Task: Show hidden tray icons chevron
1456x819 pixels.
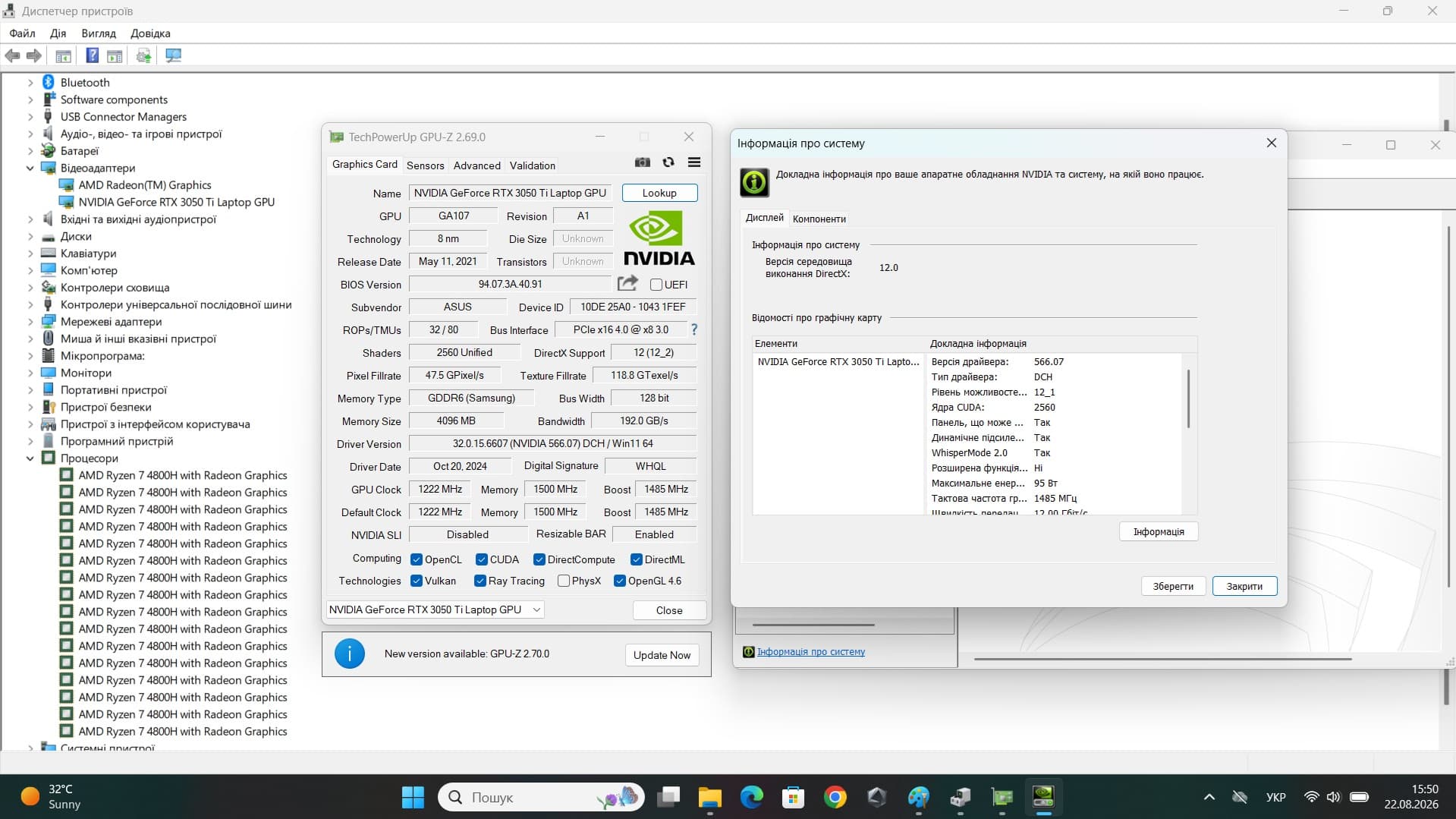Action: click(x=1209, y=797)
